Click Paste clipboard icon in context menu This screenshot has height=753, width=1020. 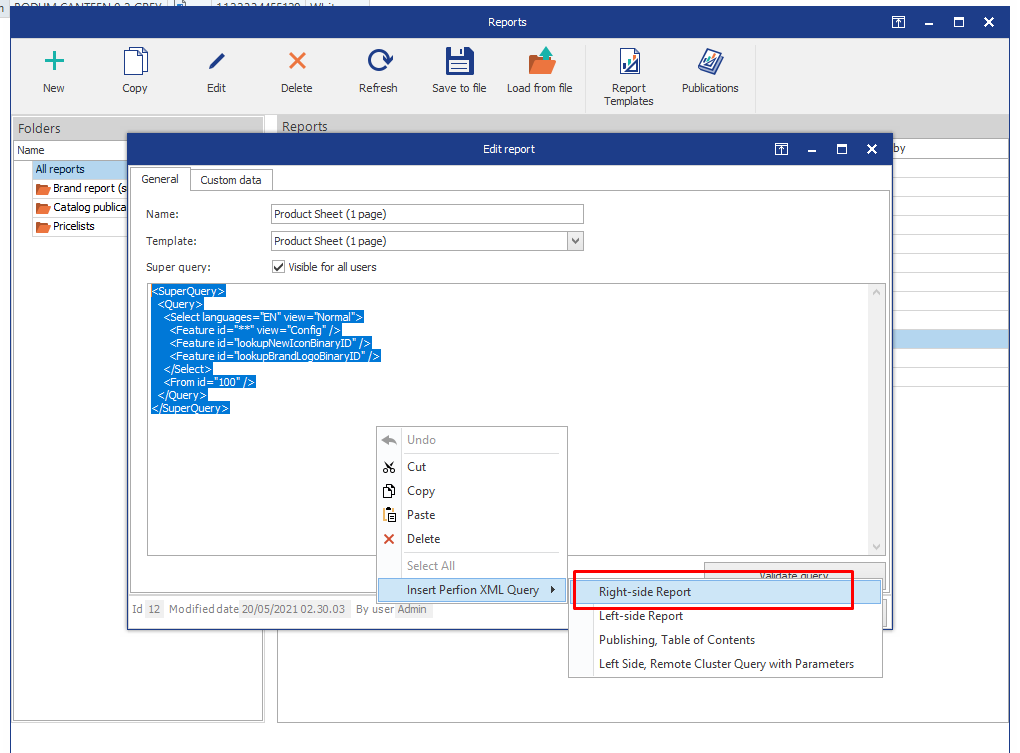tap(389, 515)
